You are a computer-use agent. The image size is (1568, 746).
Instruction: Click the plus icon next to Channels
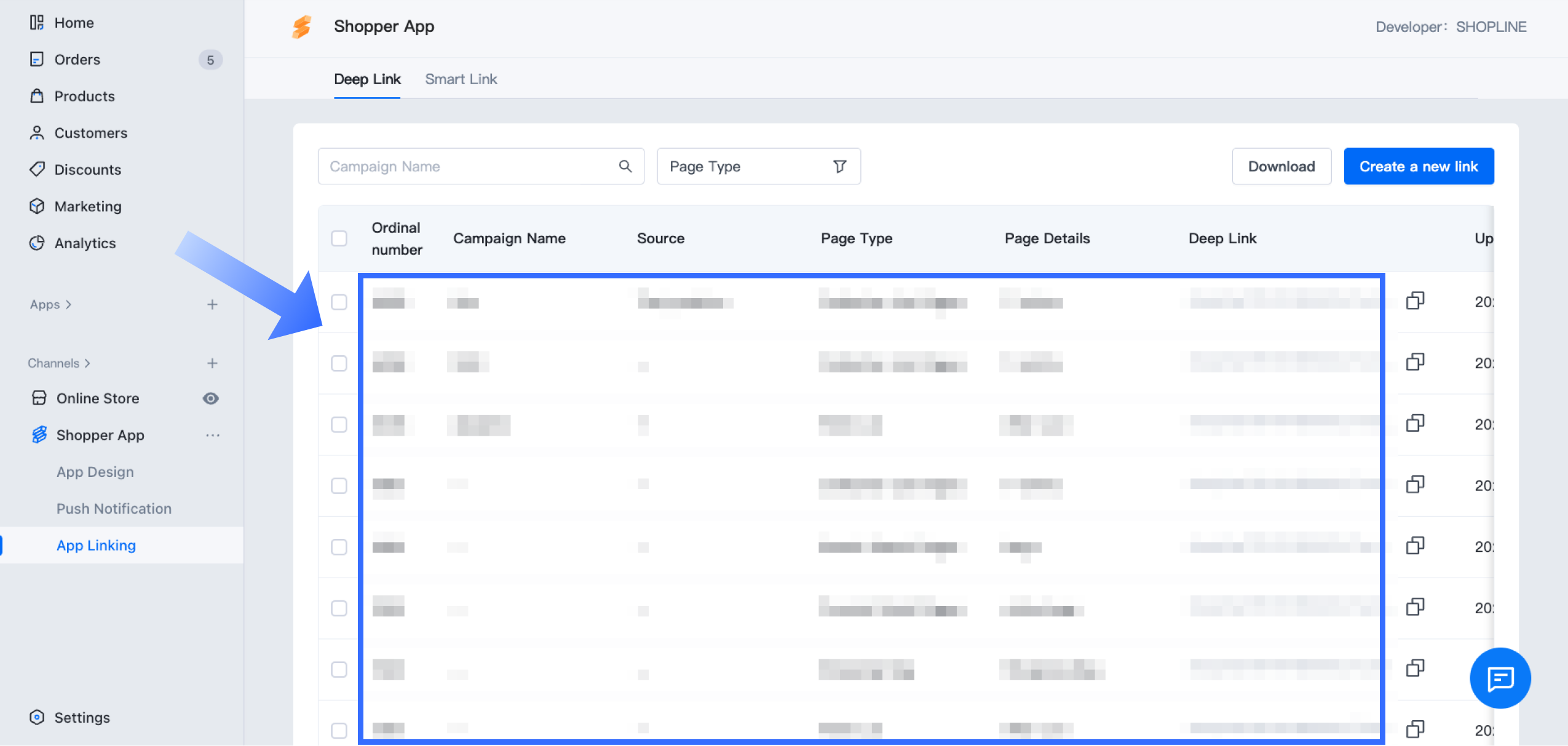coord(212,363)
